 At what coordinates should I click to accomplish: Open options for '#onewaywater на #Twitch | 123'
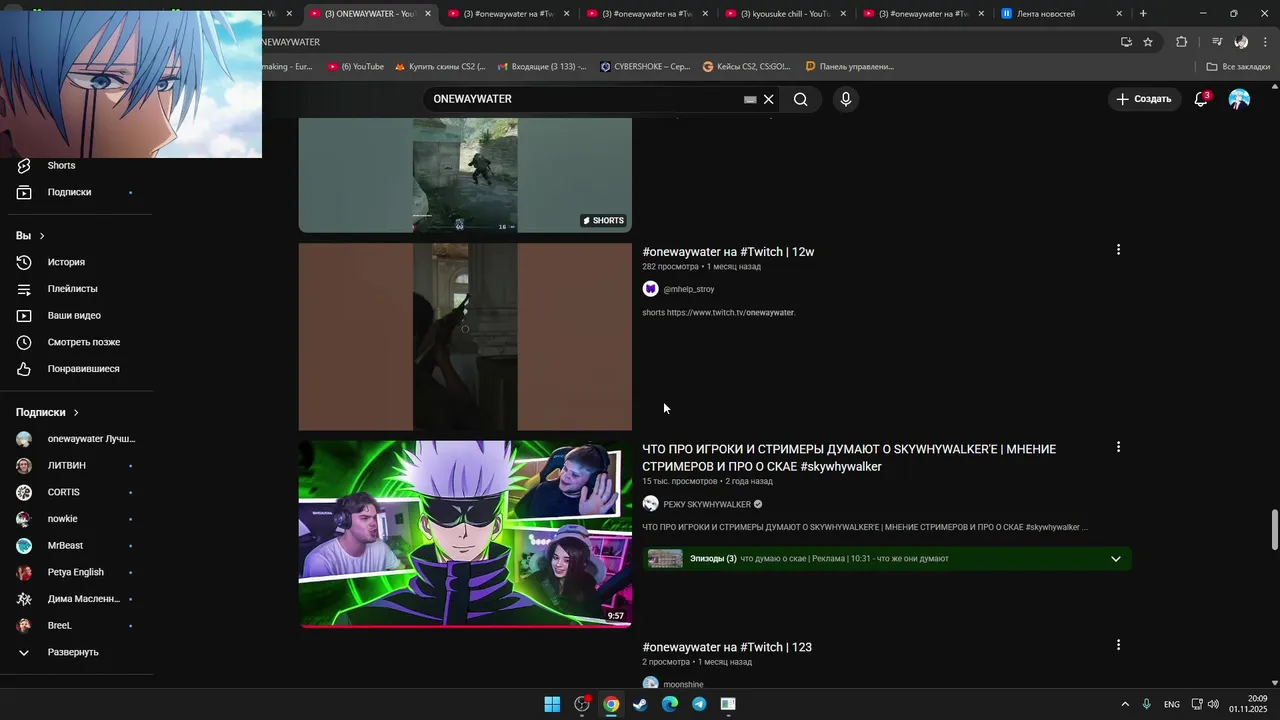click(1118, 645)
